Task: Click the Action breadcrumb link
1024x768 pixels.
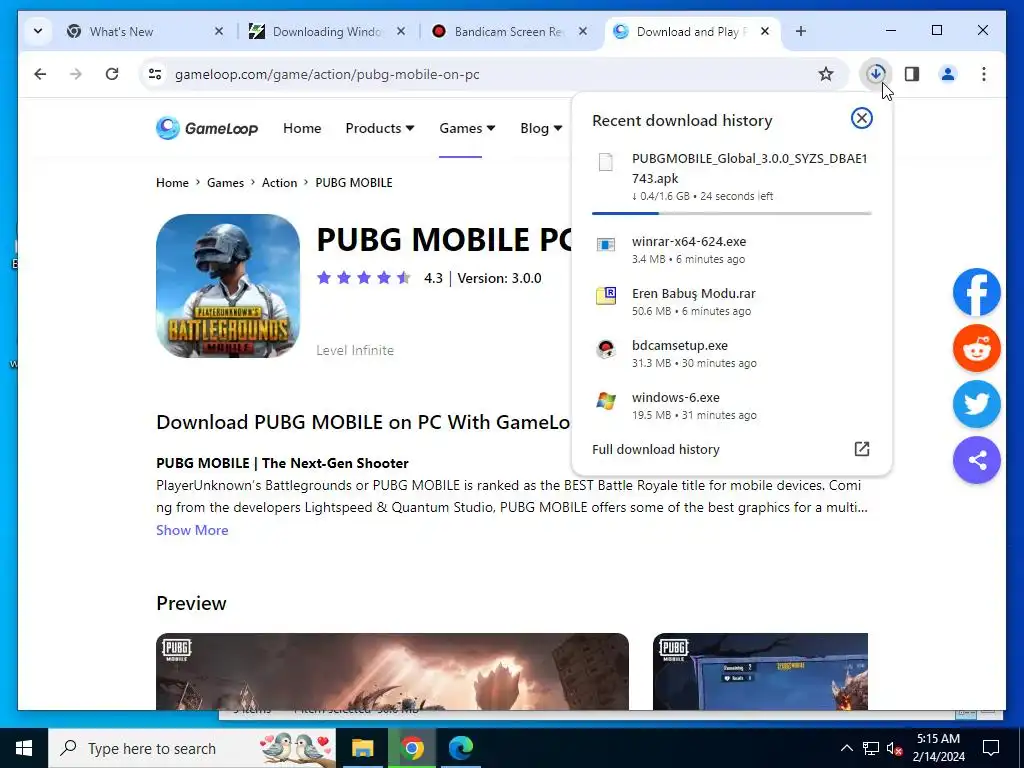Action: tap(280, 183)
